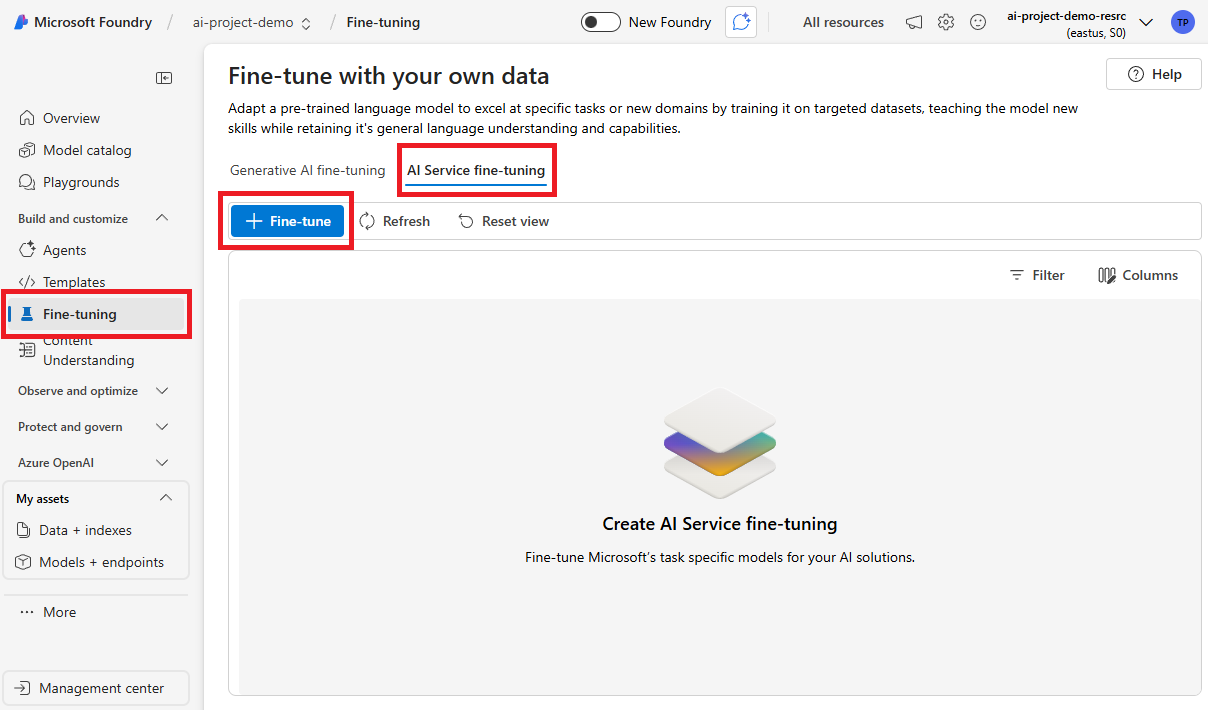Screen dimensions: 1208x710
Task: Go to Overview in the sidebar
Action: 71,118
